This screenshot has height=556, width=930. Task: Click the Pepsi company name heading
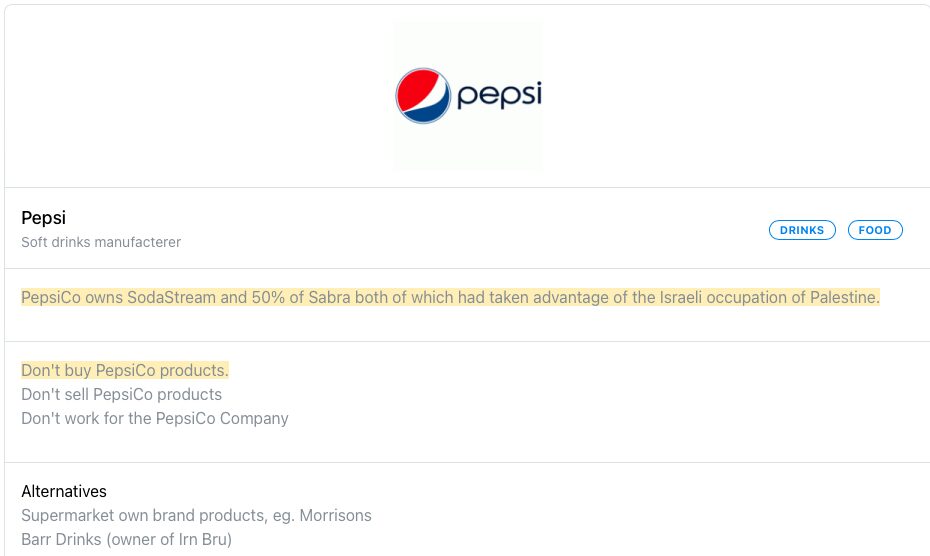[43, 218]
